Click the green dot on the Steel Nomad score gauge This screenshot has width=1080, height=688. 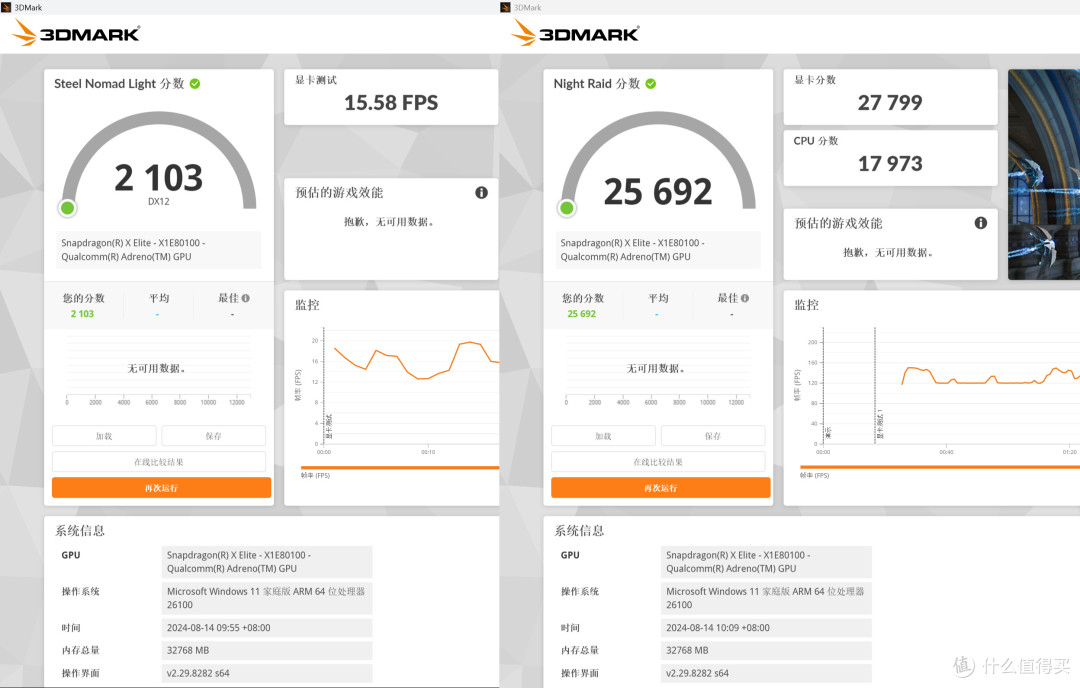click(x=68, y=208)
